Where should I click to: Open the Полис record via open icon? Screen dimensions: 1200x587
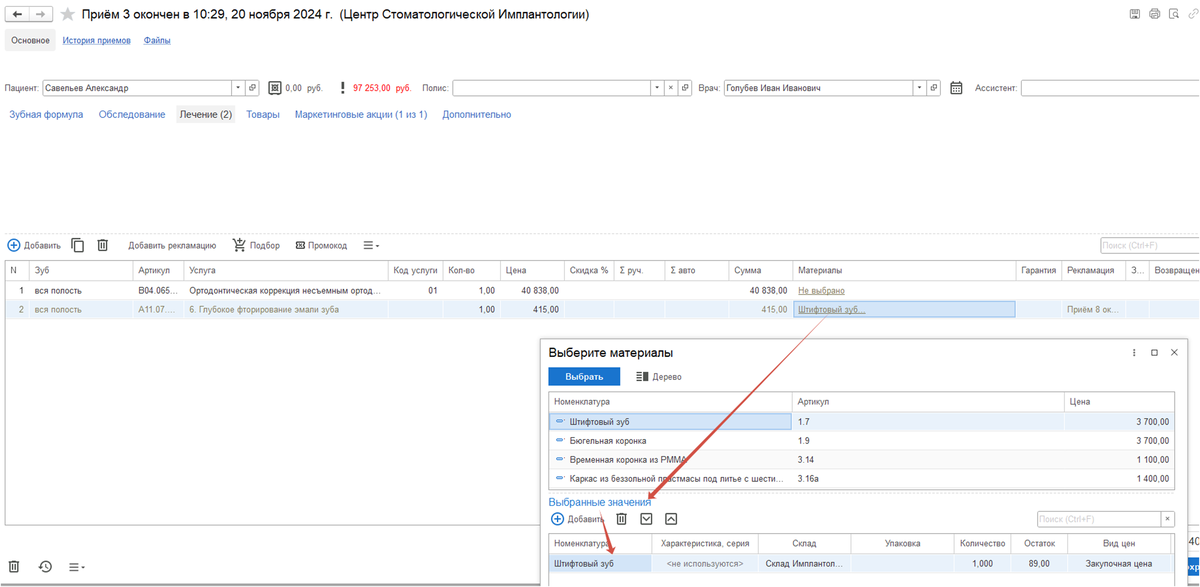(685, 88)
